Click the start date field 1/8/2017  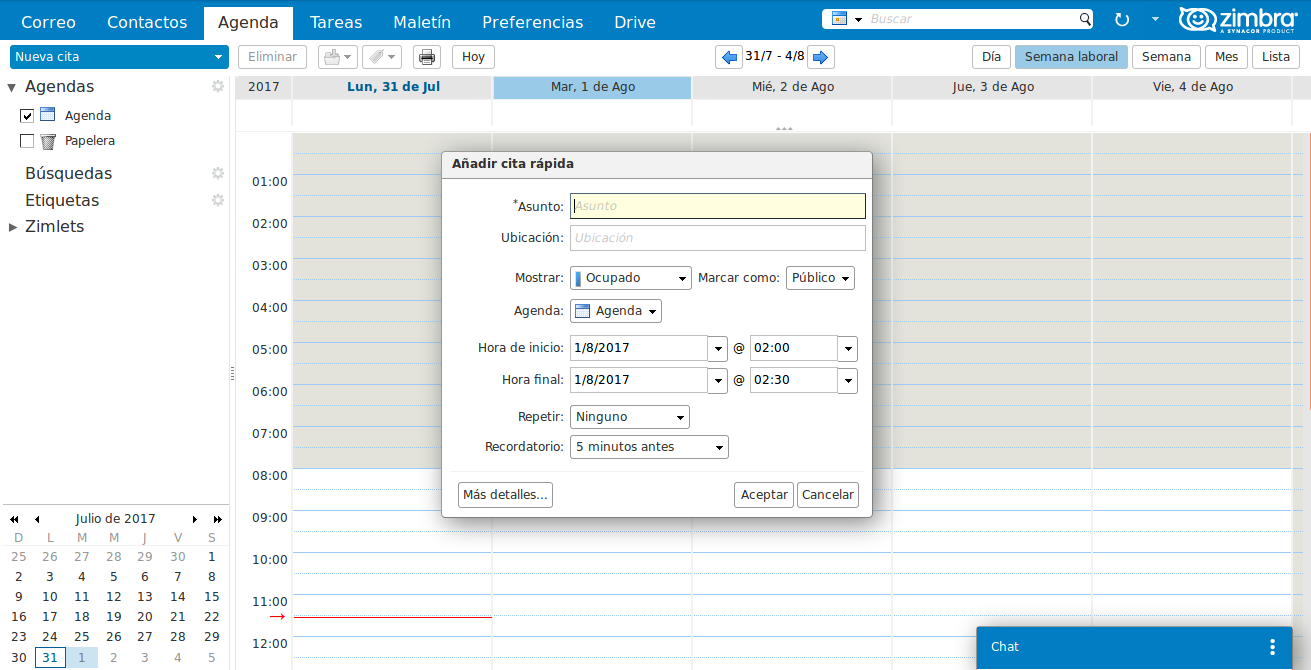[639, 349]
